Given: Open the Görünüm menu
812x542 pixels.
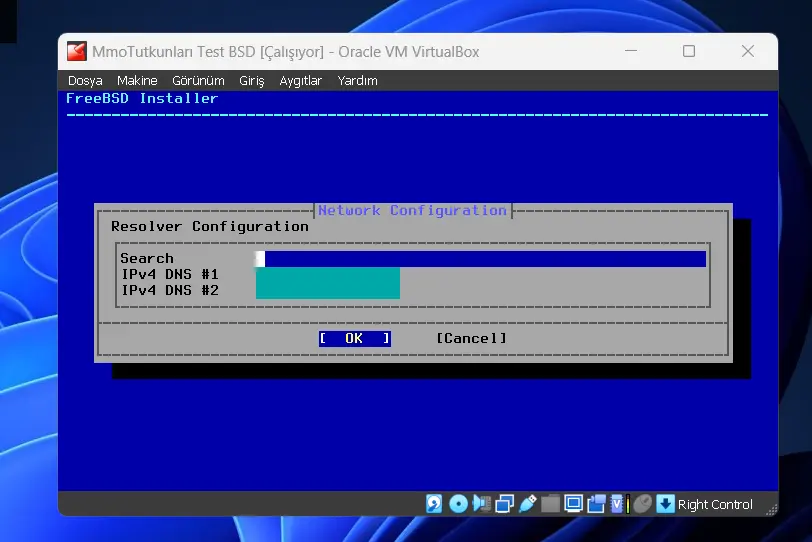Looking at the screenshot, I should (x=198, y=81).
